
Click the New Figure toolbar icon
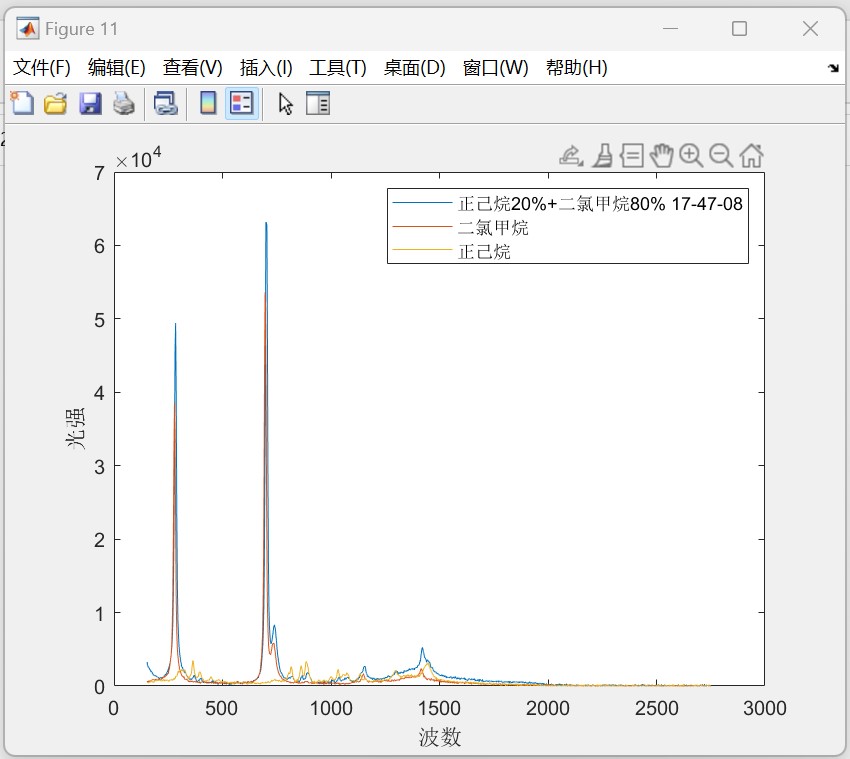point(22,103)
